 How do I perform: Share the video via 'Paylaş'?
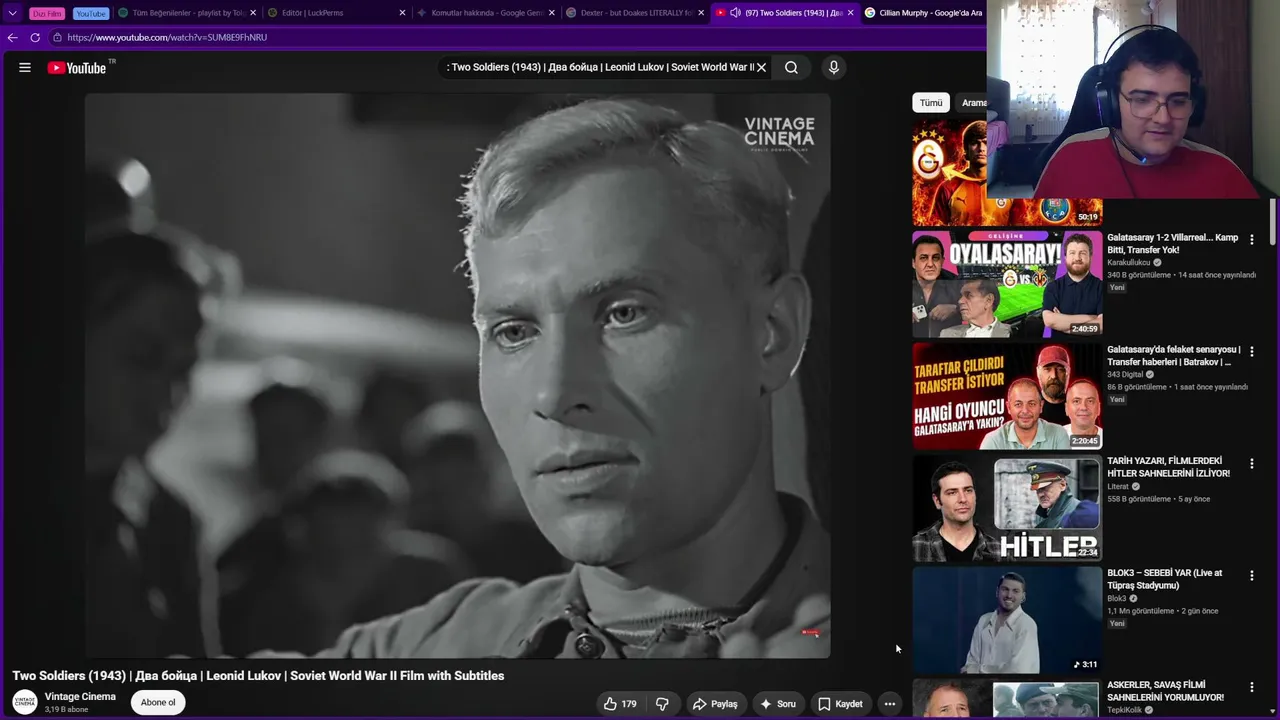[x=715, y=704]
